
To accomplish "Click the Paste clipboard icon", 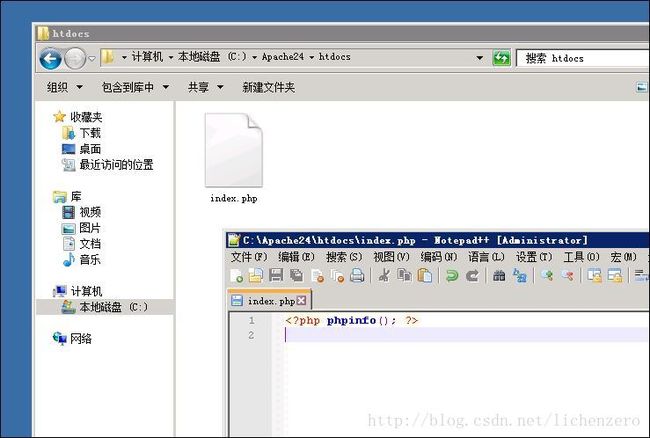I will coord(424,275).
